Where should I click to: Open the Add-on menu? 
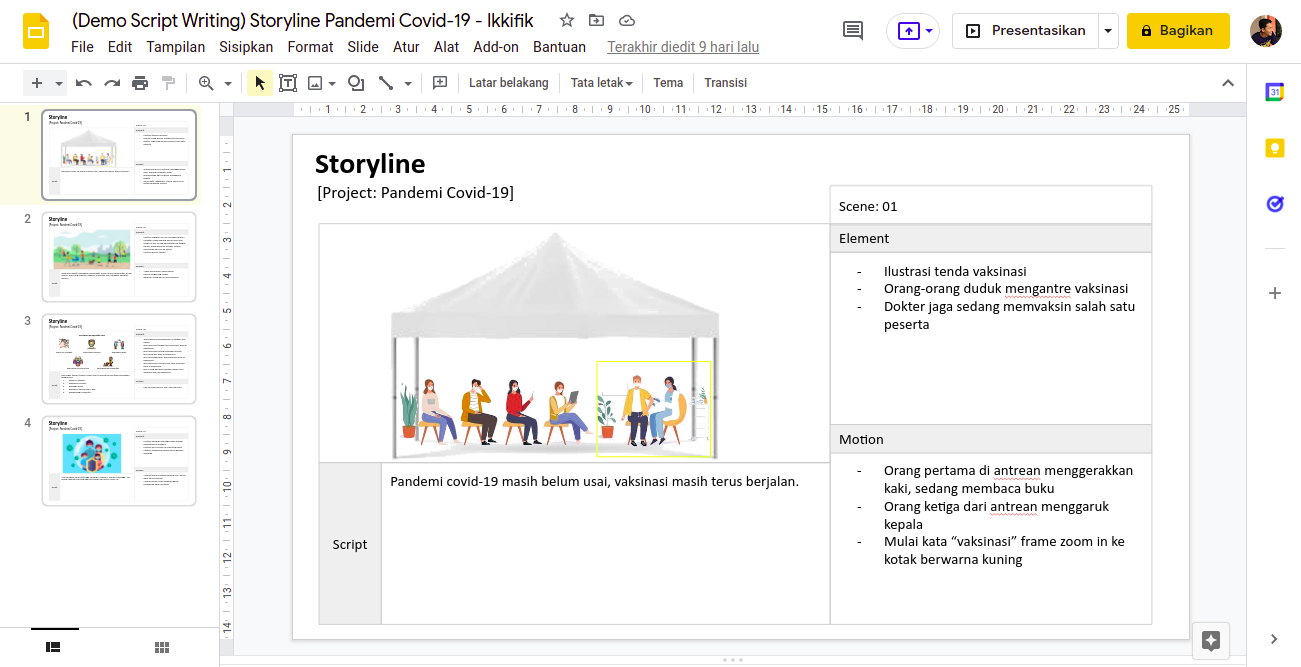[x=496, y=47]
